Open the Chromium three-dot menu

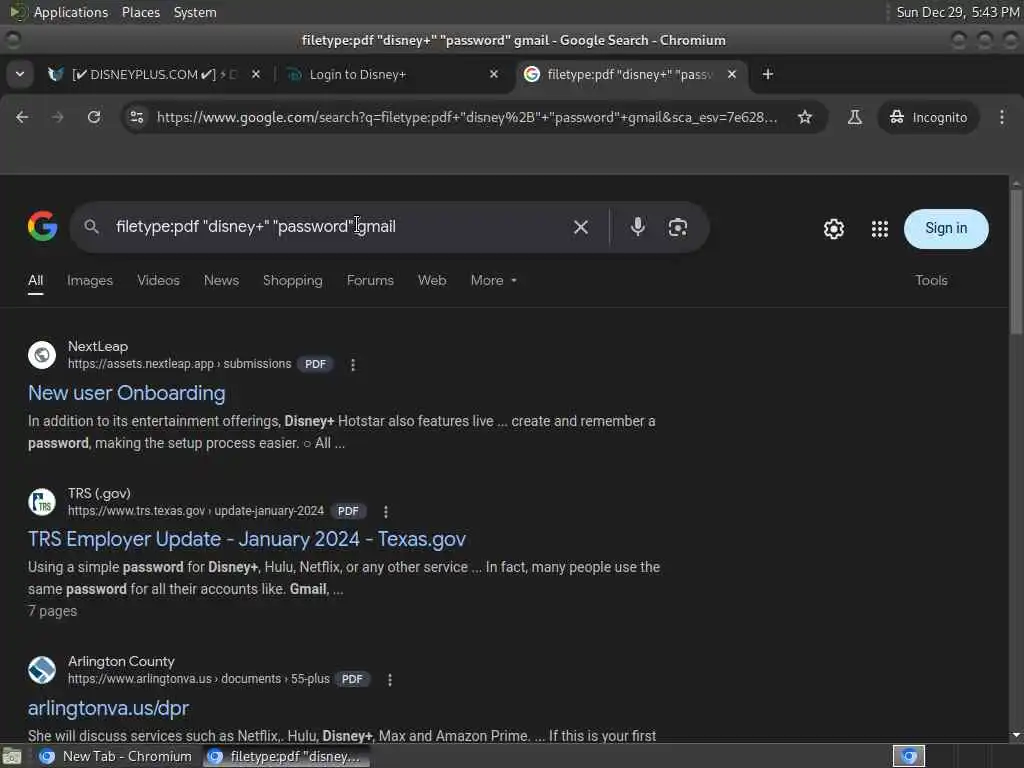1002,118
